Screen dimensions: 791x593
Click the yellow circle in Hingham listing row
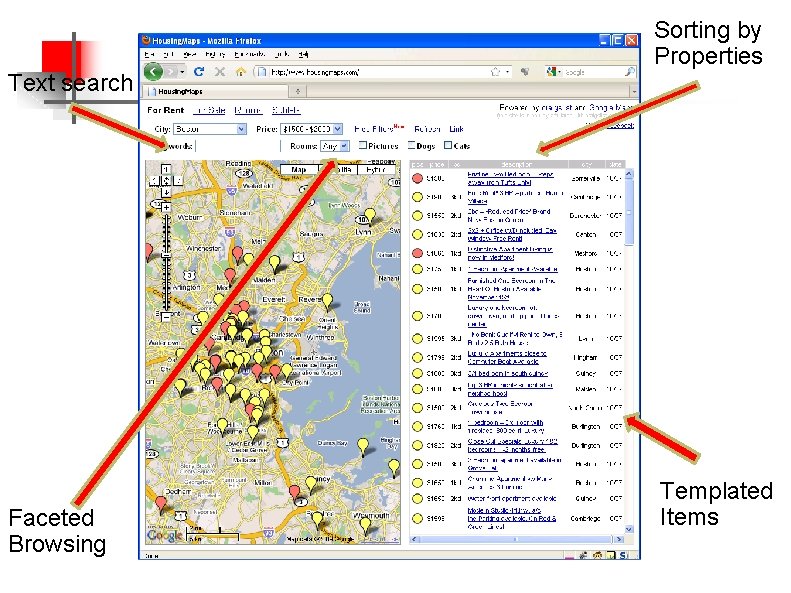pyautogui.click(x=417, y=358)
